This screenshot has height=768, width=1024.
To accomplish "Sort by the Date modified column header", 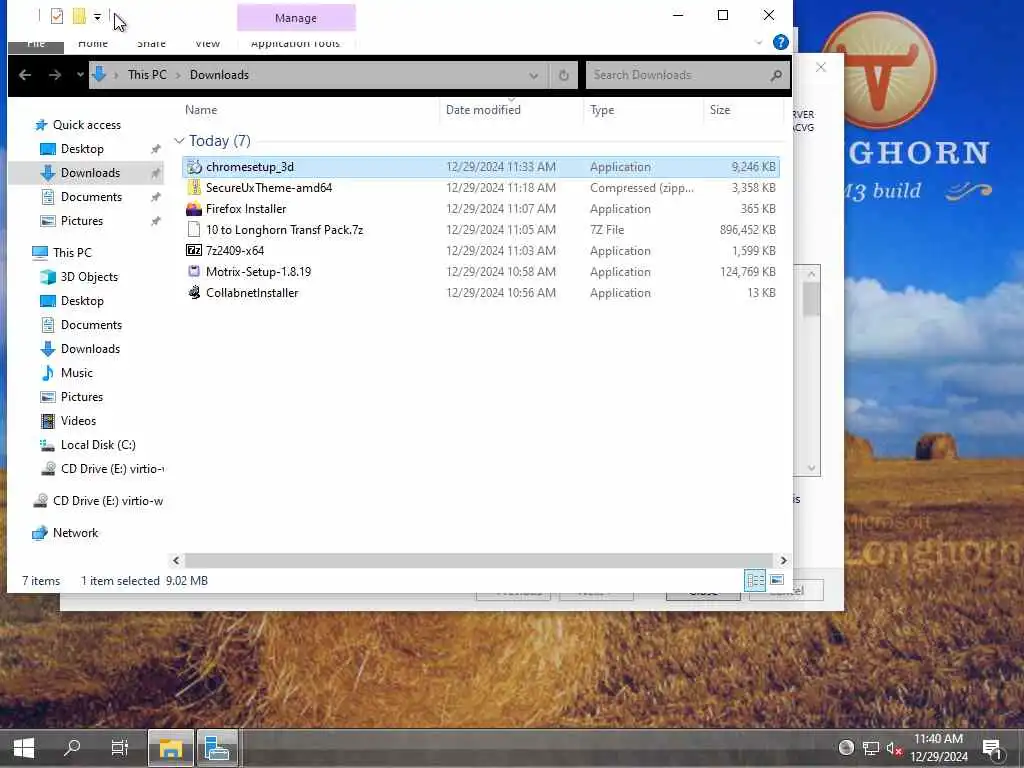I will point(483,110).
